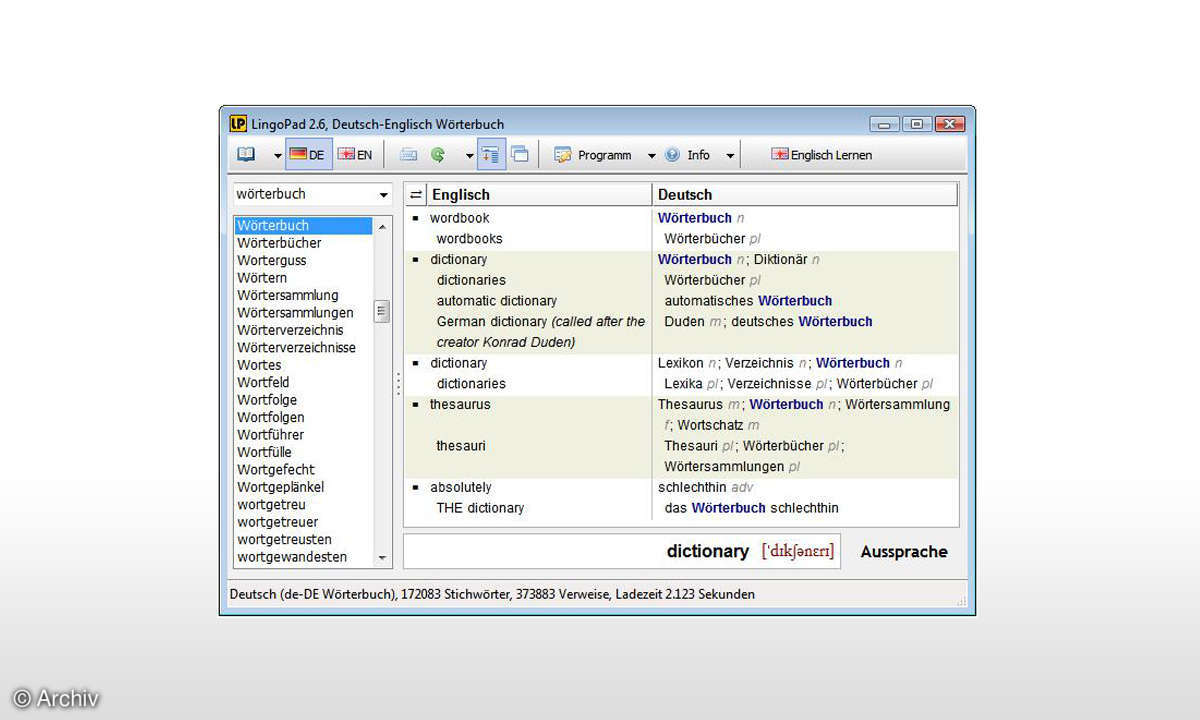Open the search field history dropdown arrow
Image resolution: width=1200 pixels, height=720 pixels.
tap(384, 195)
